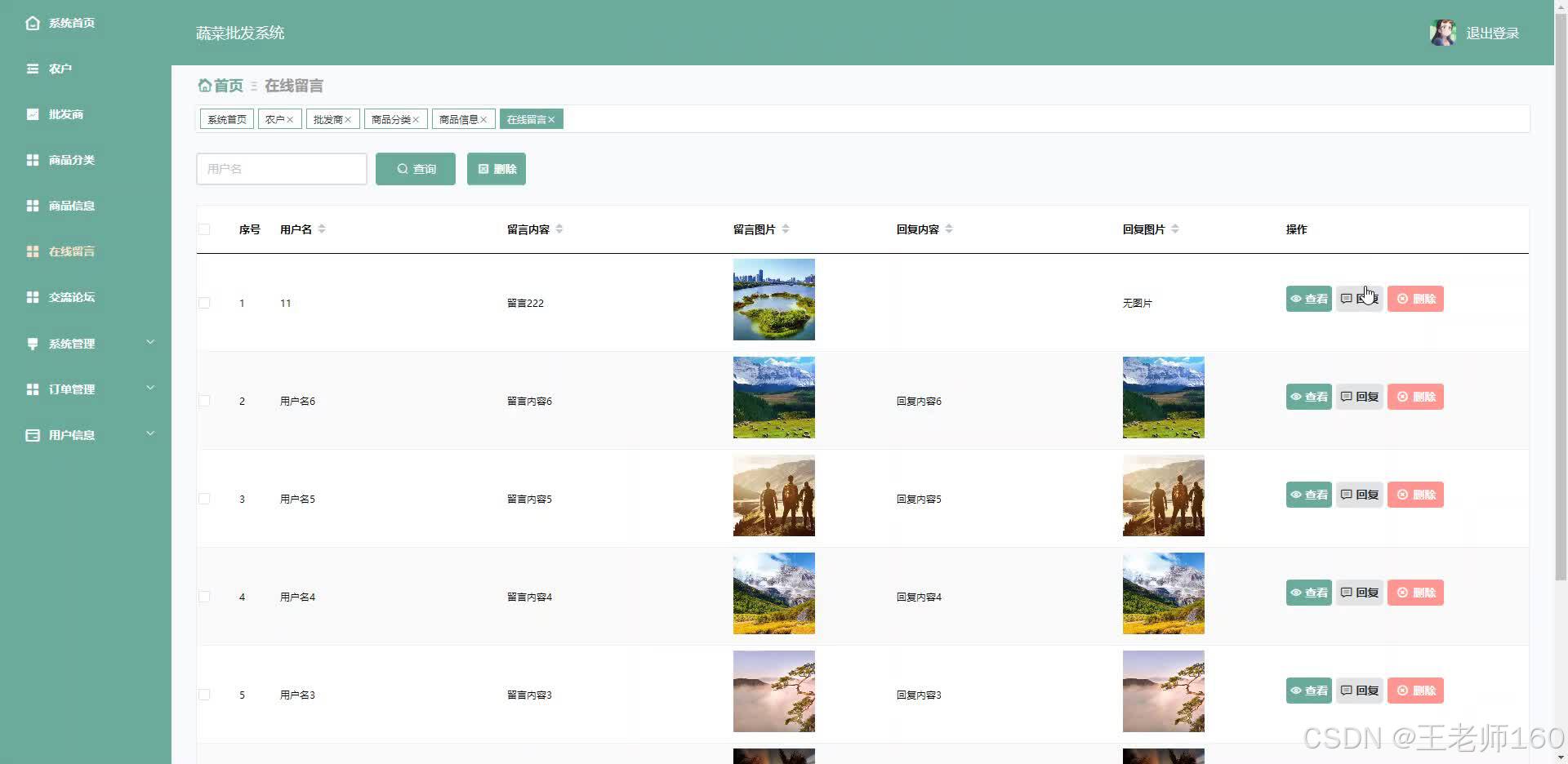
Task: Click the 无图片 cell in row 1
Action: 1137,303
